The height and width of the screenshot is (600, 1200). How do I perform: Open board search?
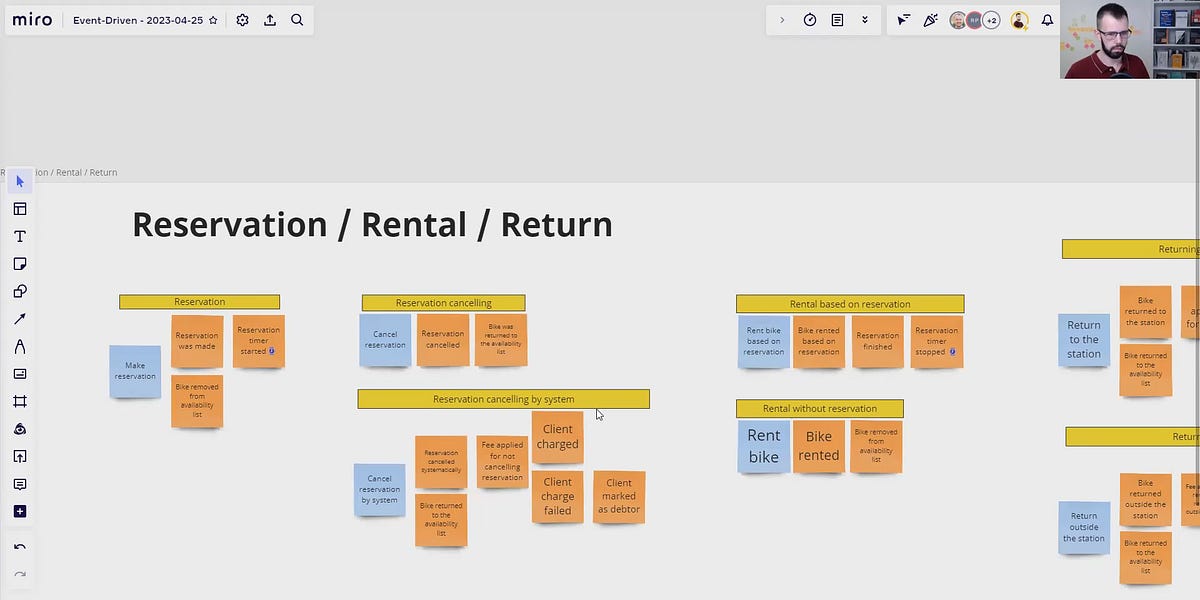point(297,19)
